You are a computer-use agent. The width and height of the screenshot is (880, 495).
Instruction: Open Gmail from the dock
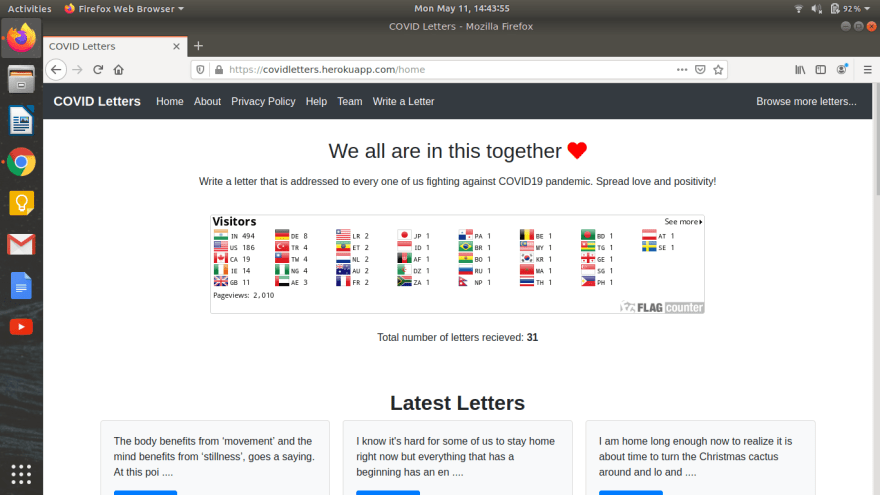point(21,245)
